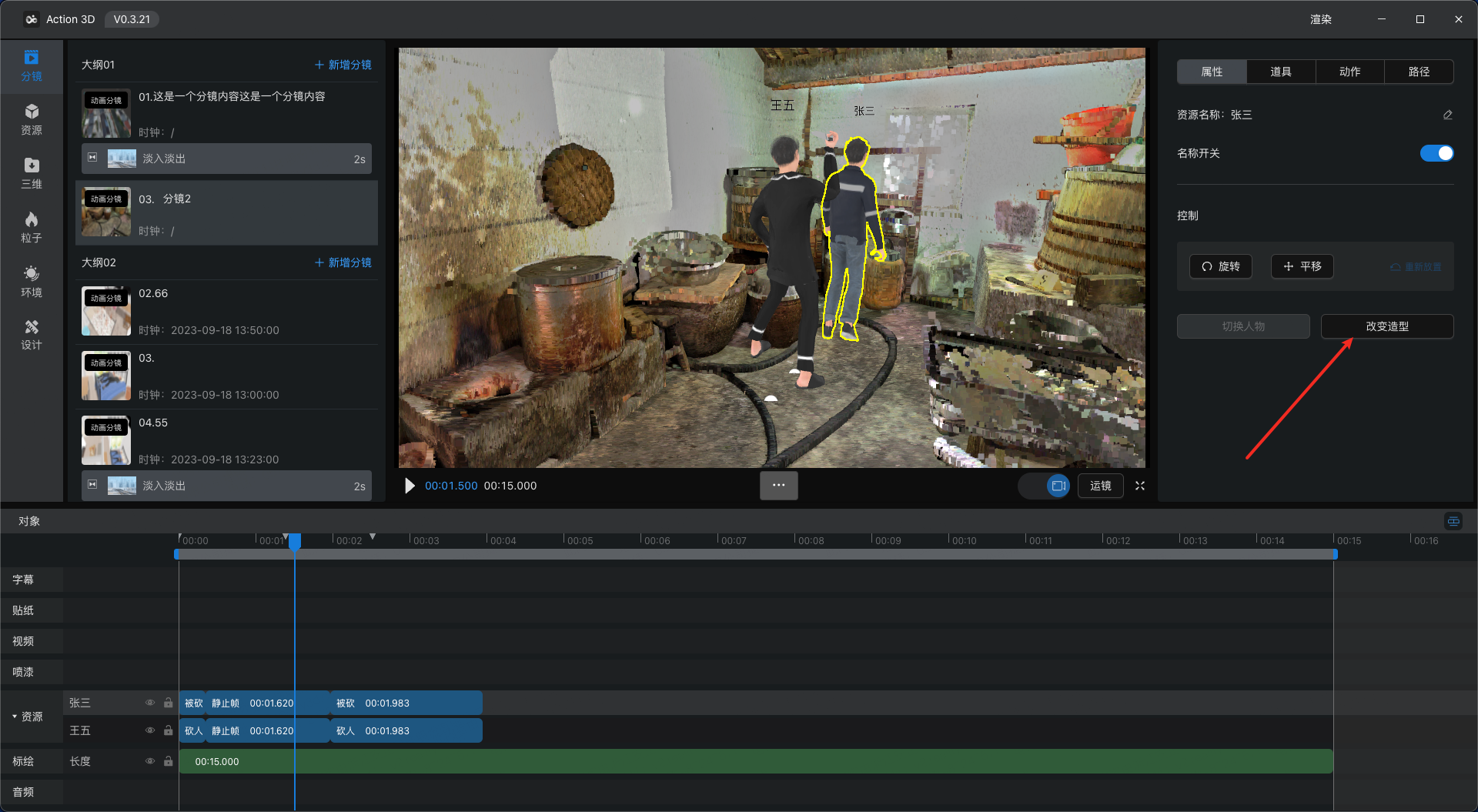Screen dimensions: 1478x812
Task: Turn off the 名称开关 switch
Action: tap(1436, 153)
